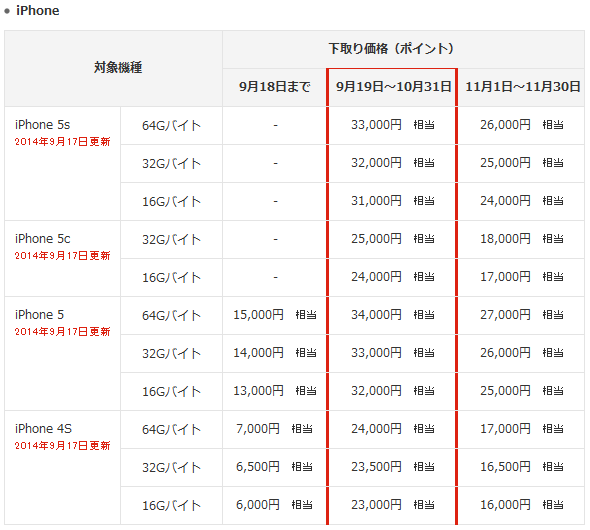This screenshot has height=530, width=590.
Task: Select the "15,000円 相当" price cell
Action: point(275,314)
